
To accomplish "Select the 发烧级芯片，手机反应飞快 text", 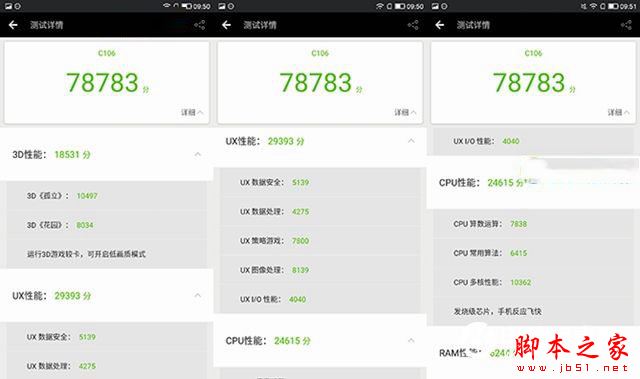I will [x=497, y=311].
